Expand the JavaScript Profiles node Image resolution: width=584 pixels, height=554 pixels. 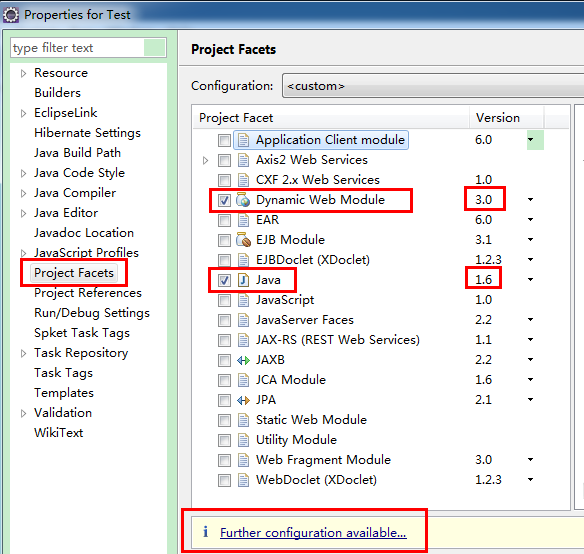coord(23,253)
